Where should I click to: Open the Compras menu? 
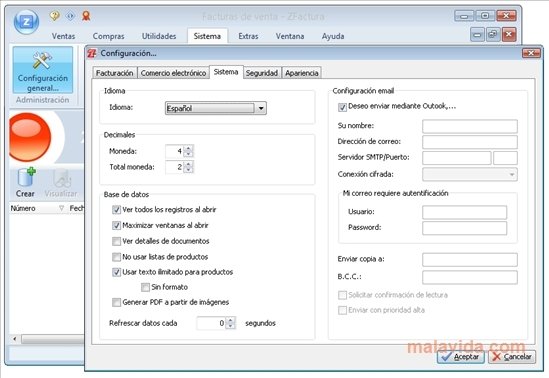109,36
